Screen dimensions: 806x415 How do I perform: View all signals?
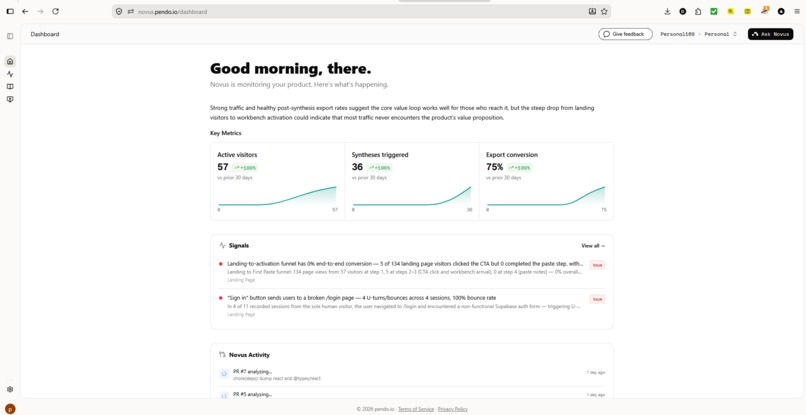[x=593, y=246]
